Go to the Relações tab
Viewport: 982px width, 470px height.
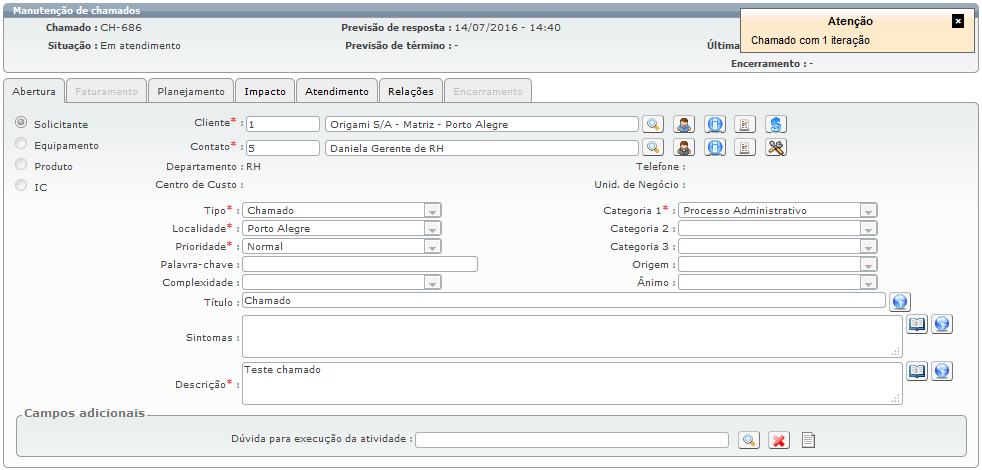click(411, 91)
